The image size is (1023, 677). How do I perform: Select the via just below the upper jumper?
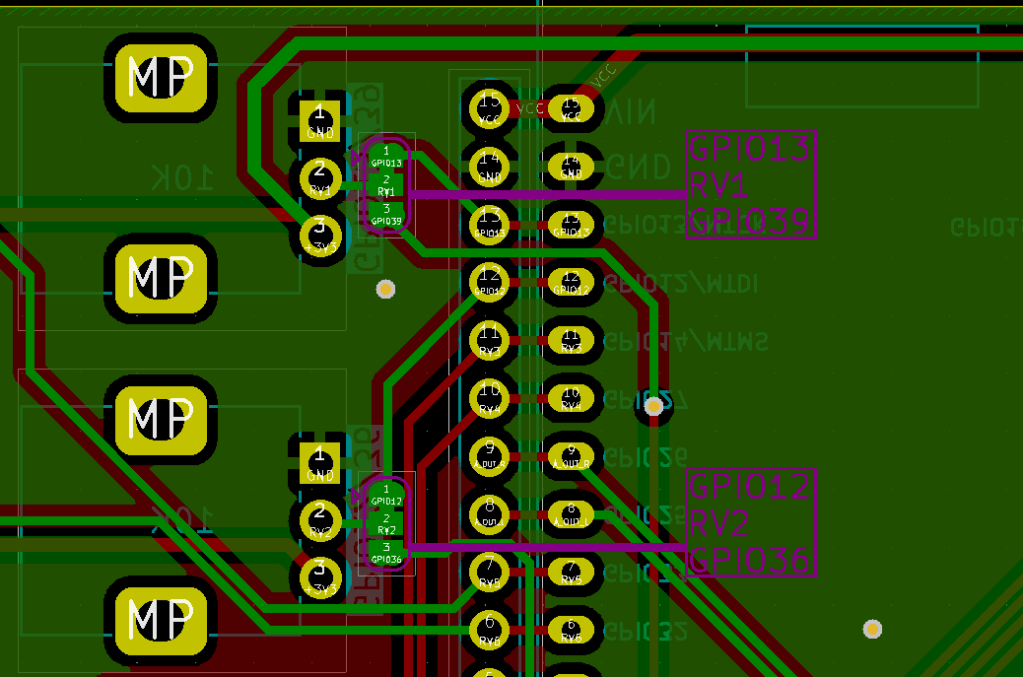[x=386, y=290]
